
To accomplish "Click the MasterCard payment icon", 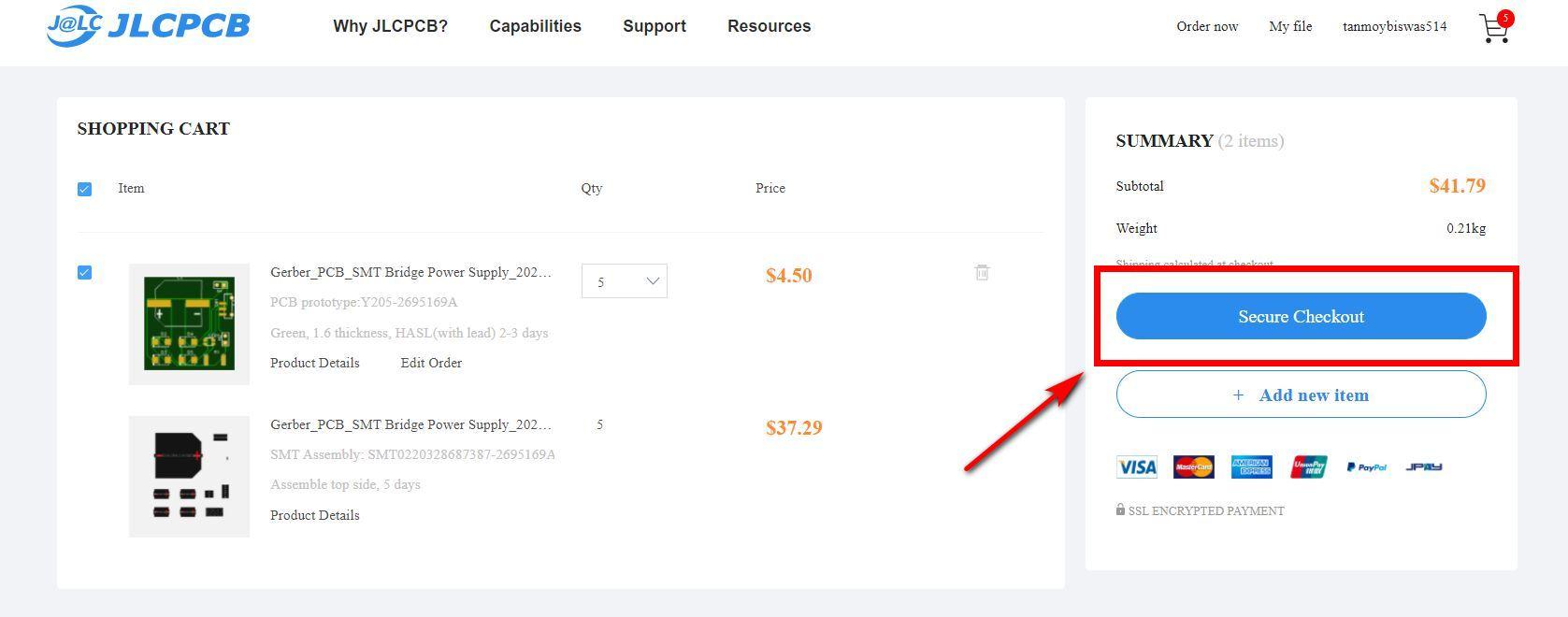I will 1194,466.
